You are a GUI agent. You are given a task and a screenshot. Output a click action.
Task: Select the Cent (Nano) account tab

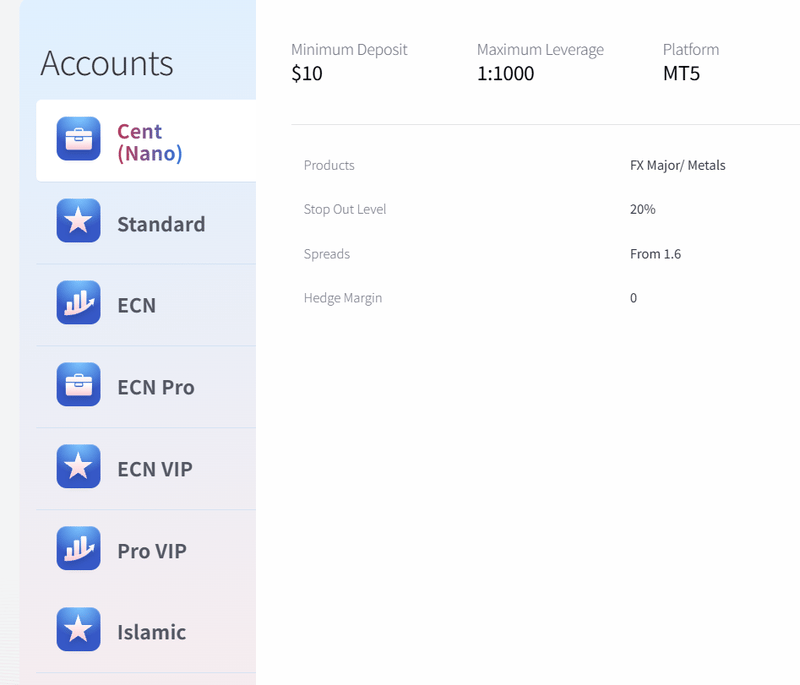[146, 141]
